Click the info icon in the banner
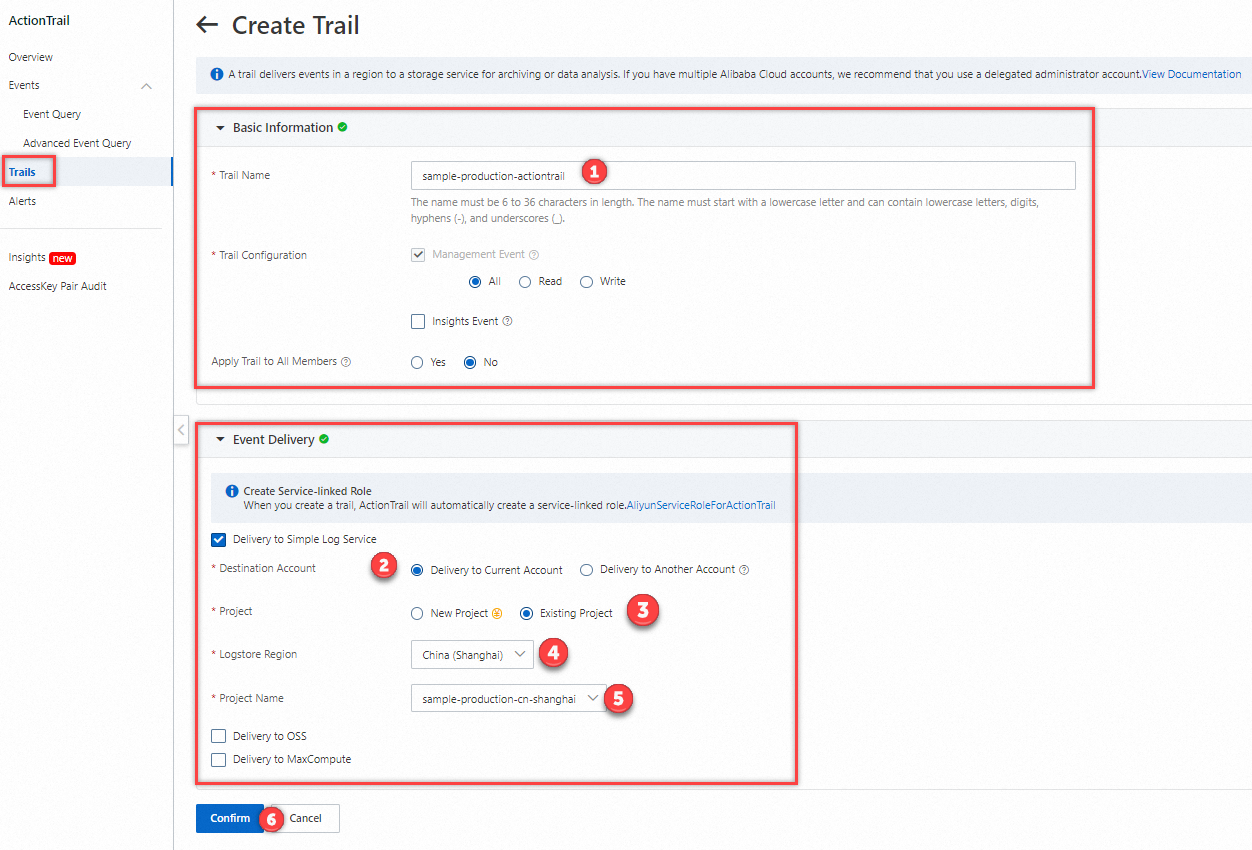1252x850 pixels. tap(217, 74)
